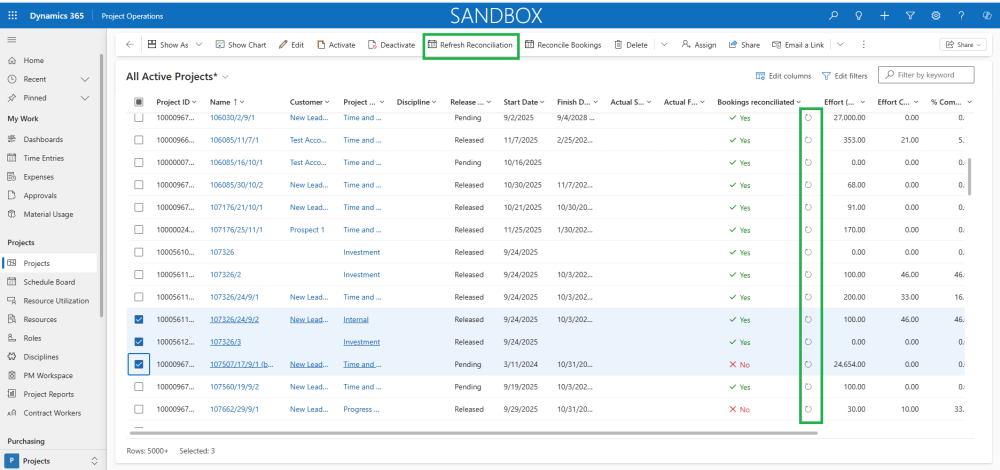Open the Prospect 1 customer link
Viewport: 1000px width, 470px height.
tap(307, 230)
